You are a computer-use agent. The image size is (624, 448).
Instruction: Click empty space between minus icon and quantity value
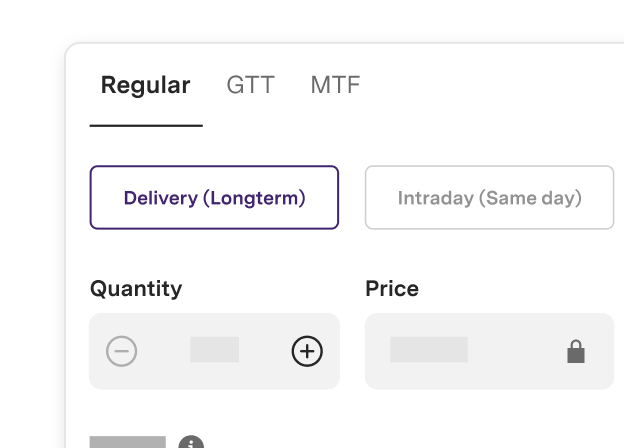point(164,351)
